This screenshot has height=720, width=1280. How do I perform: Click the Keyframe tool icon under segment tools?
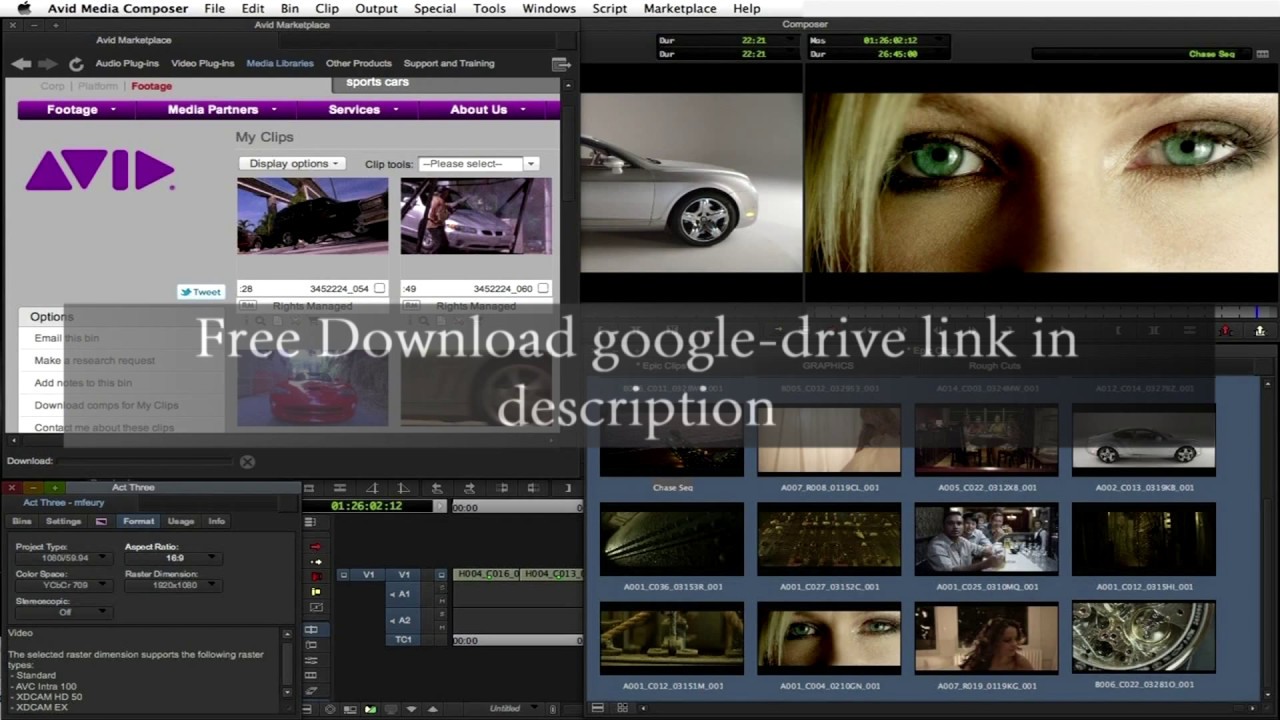(x=316, y=607)
